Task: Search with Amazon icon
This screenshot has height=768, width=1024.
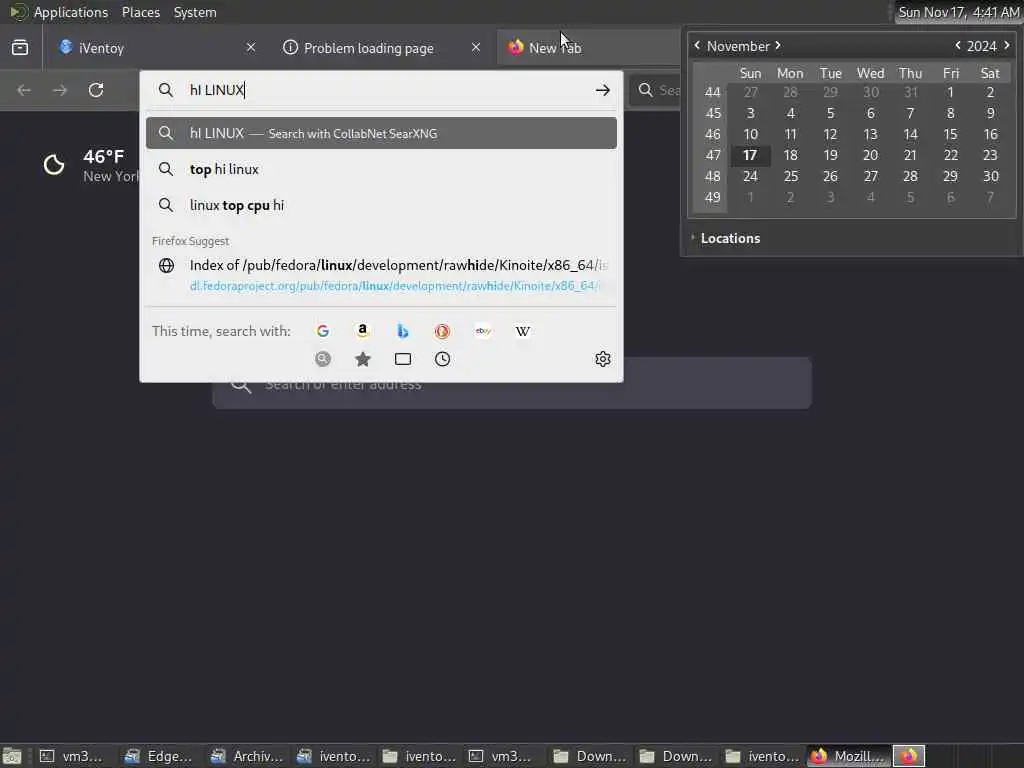Action: 362,331
